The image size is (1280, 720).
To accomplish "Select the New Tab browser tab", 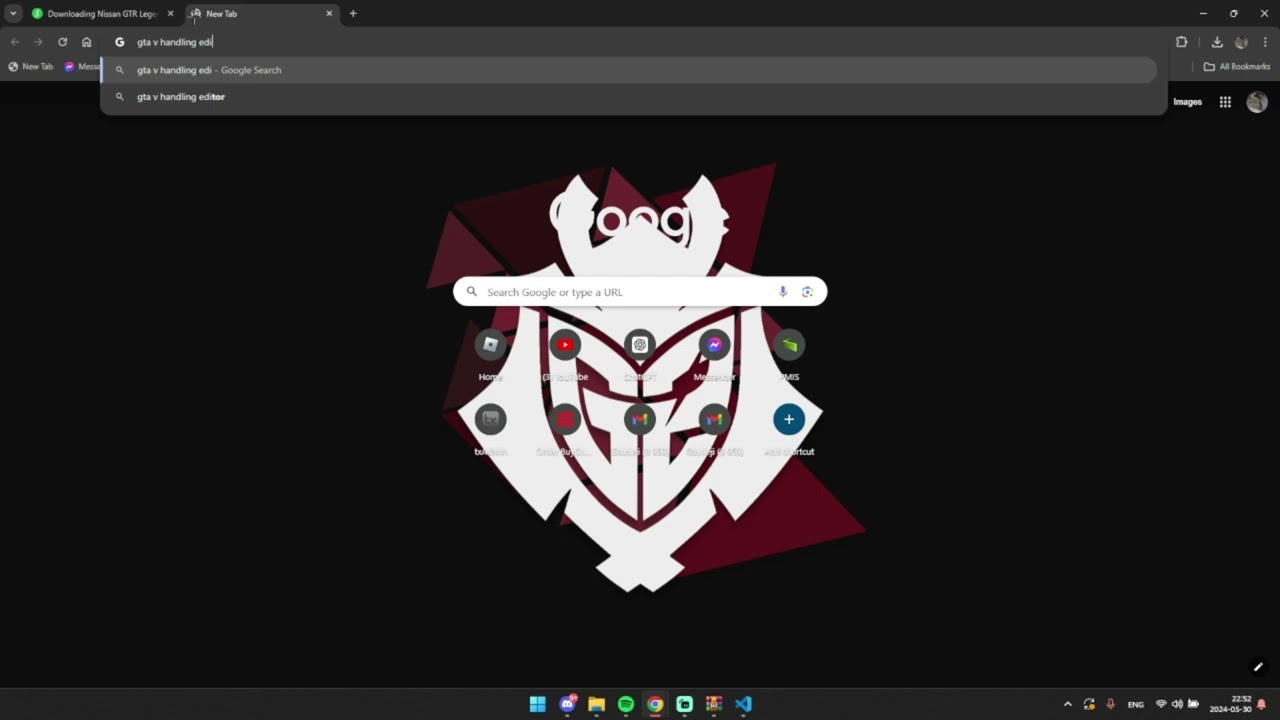I will (x=262, y=14).
